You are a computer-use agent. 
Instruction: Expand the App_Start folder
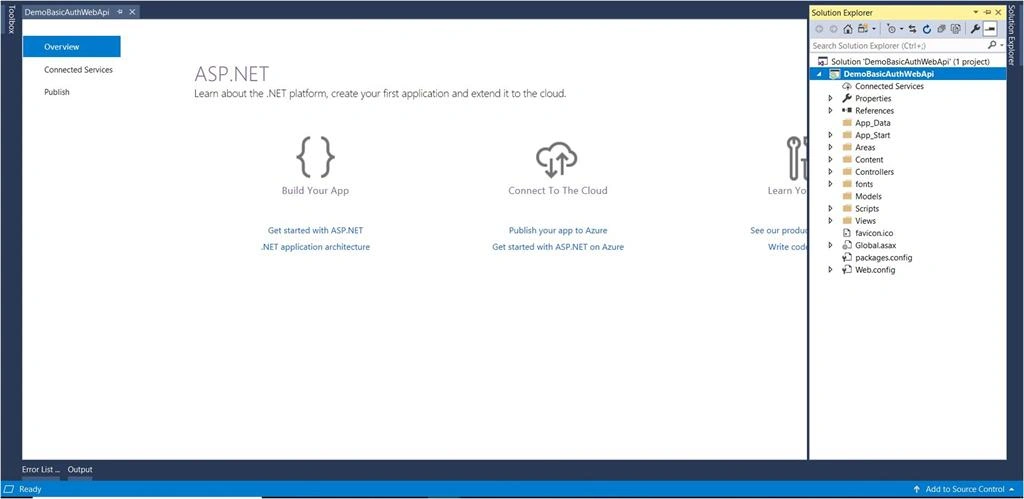coord(831,135)
